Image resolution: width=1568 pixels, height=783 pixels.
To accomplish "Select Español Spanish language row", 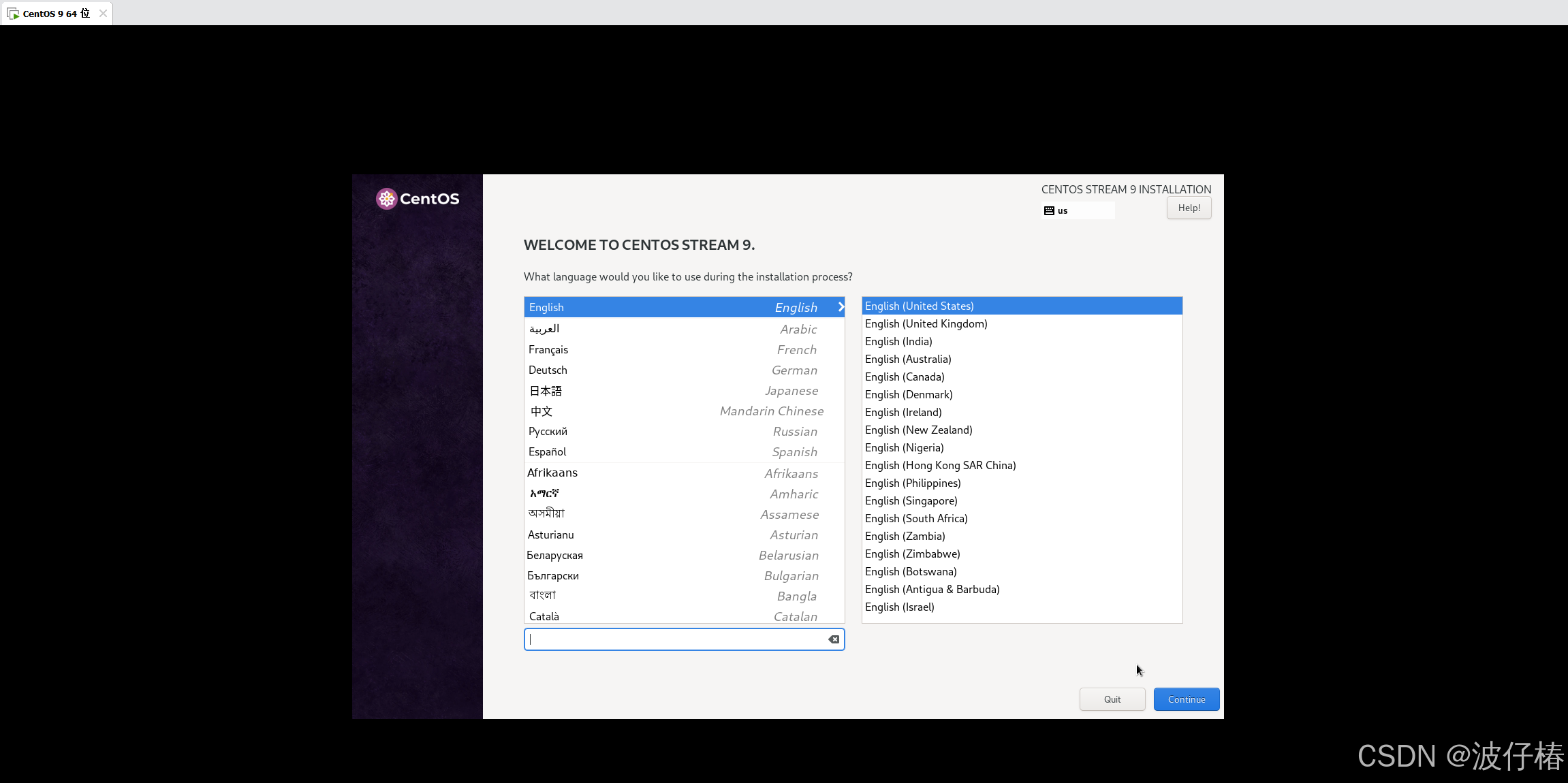I will coord(683,452).
